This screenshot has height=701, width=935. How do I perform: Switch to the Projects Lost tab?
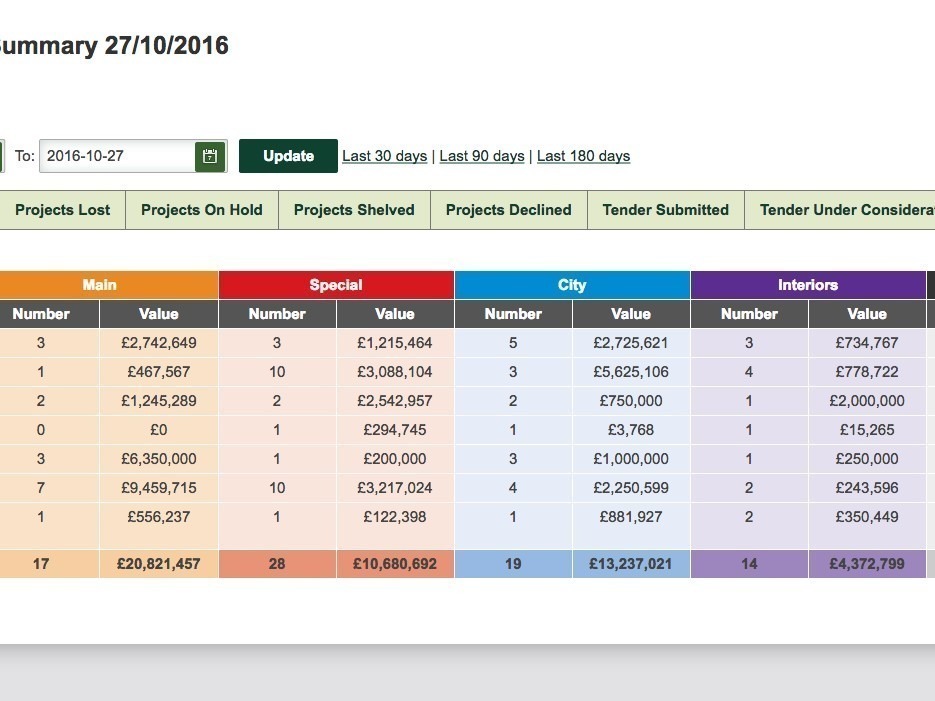point(62,210)
